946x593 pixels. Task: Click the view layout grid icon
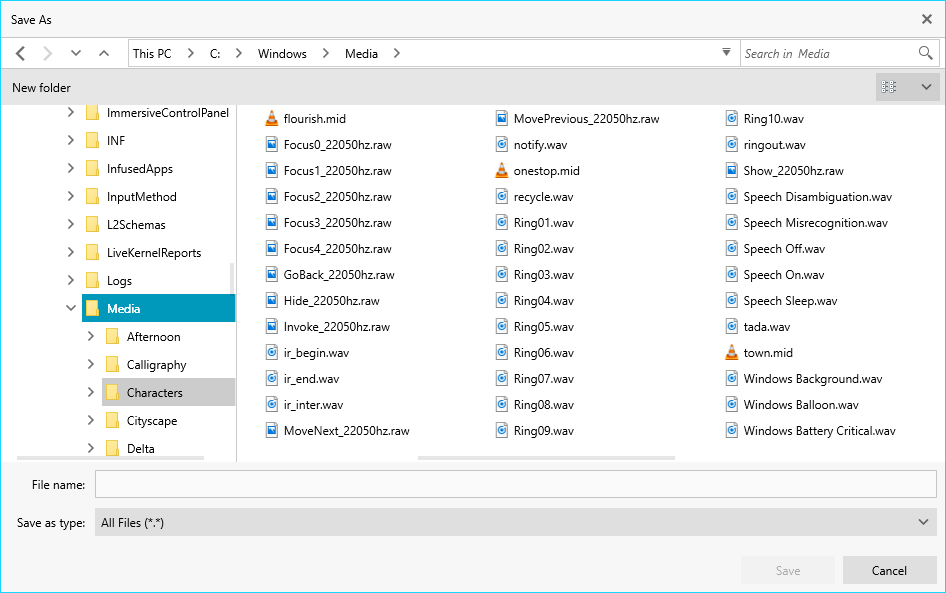[x=889, y=87]
